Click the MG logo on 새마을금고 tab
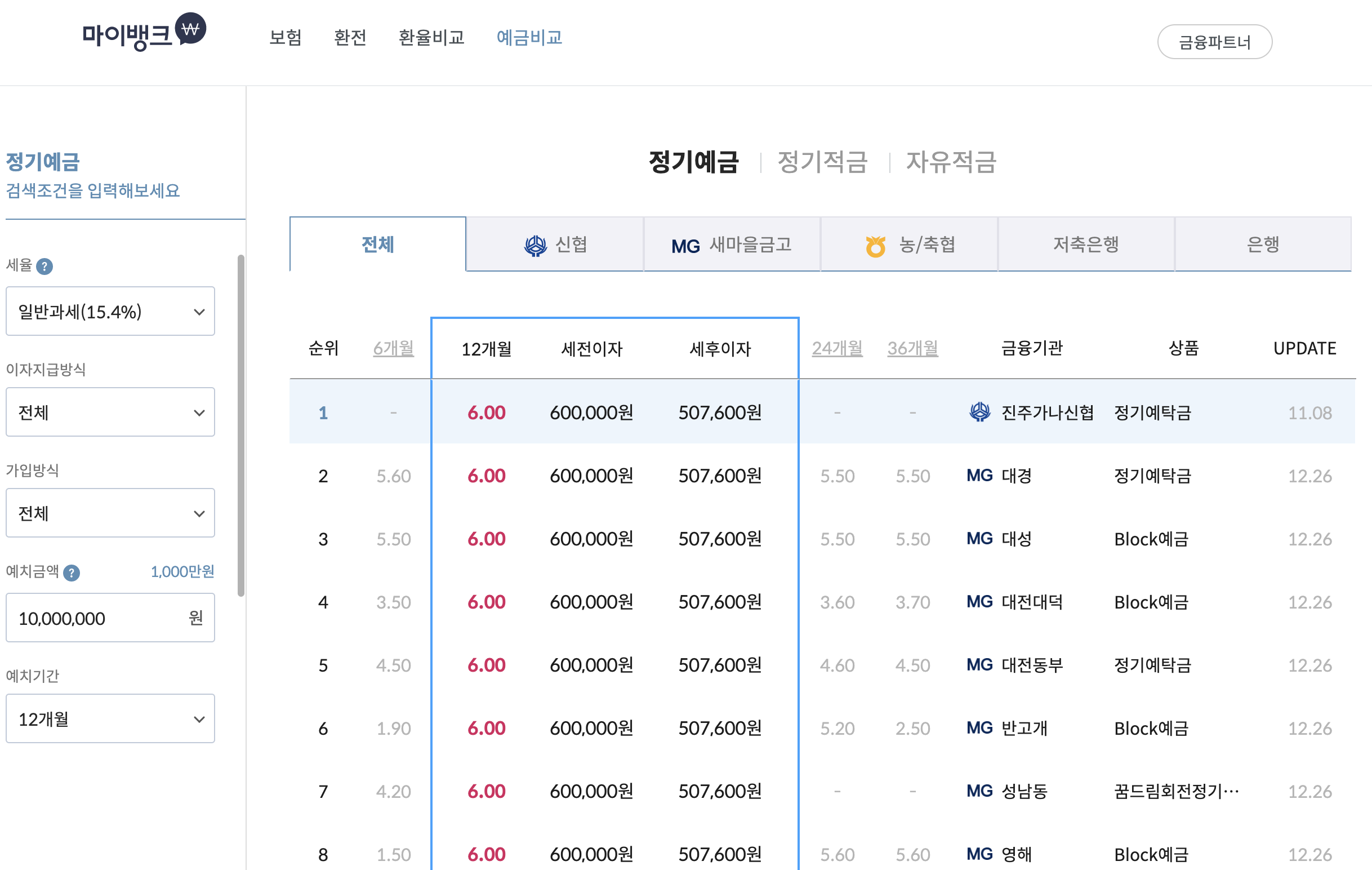1372x870 pixels. pyautogui.click(x=685, y=246)
